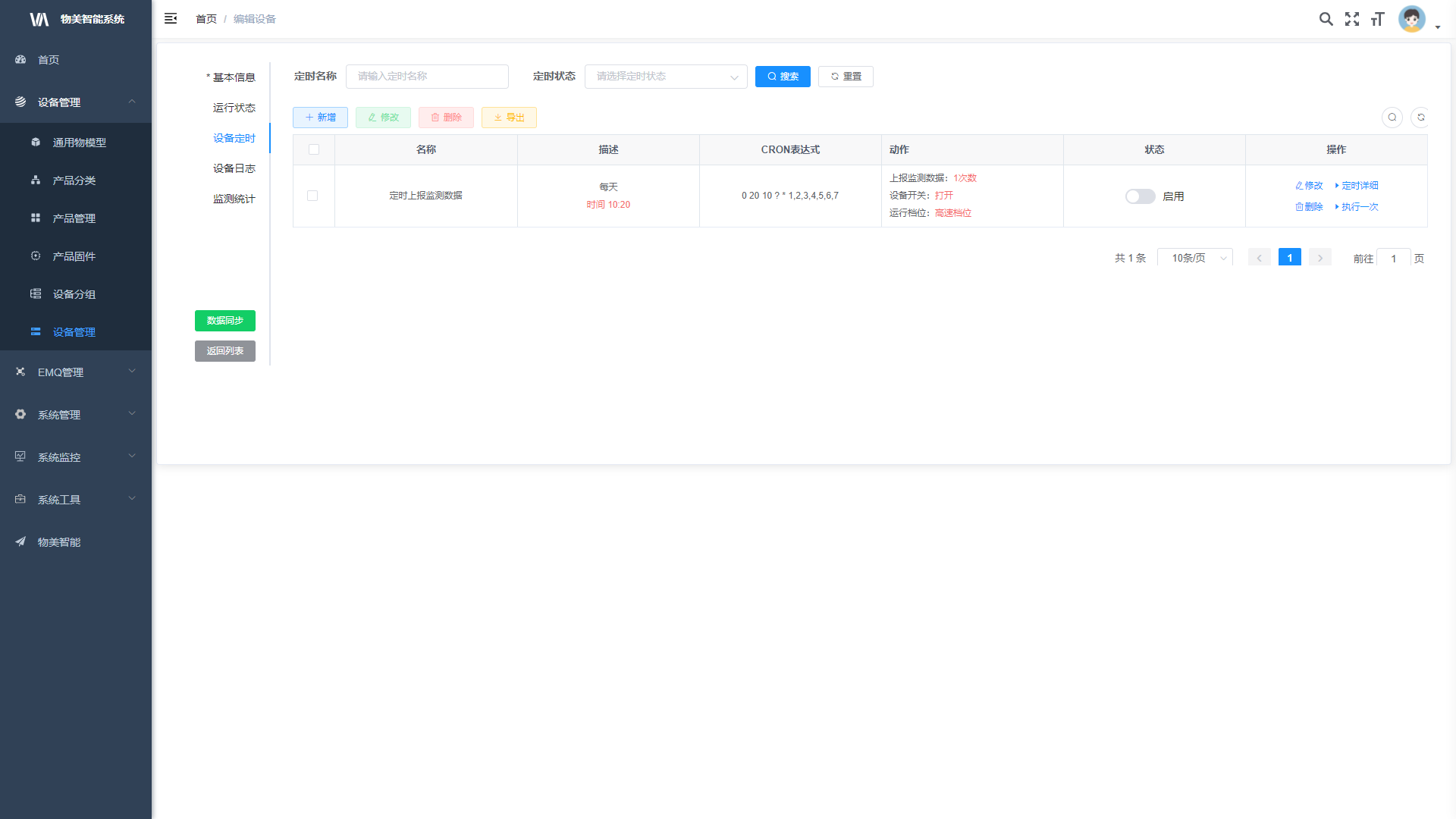Open 通用物模型 in the sidebar

[x=79, y=143]
